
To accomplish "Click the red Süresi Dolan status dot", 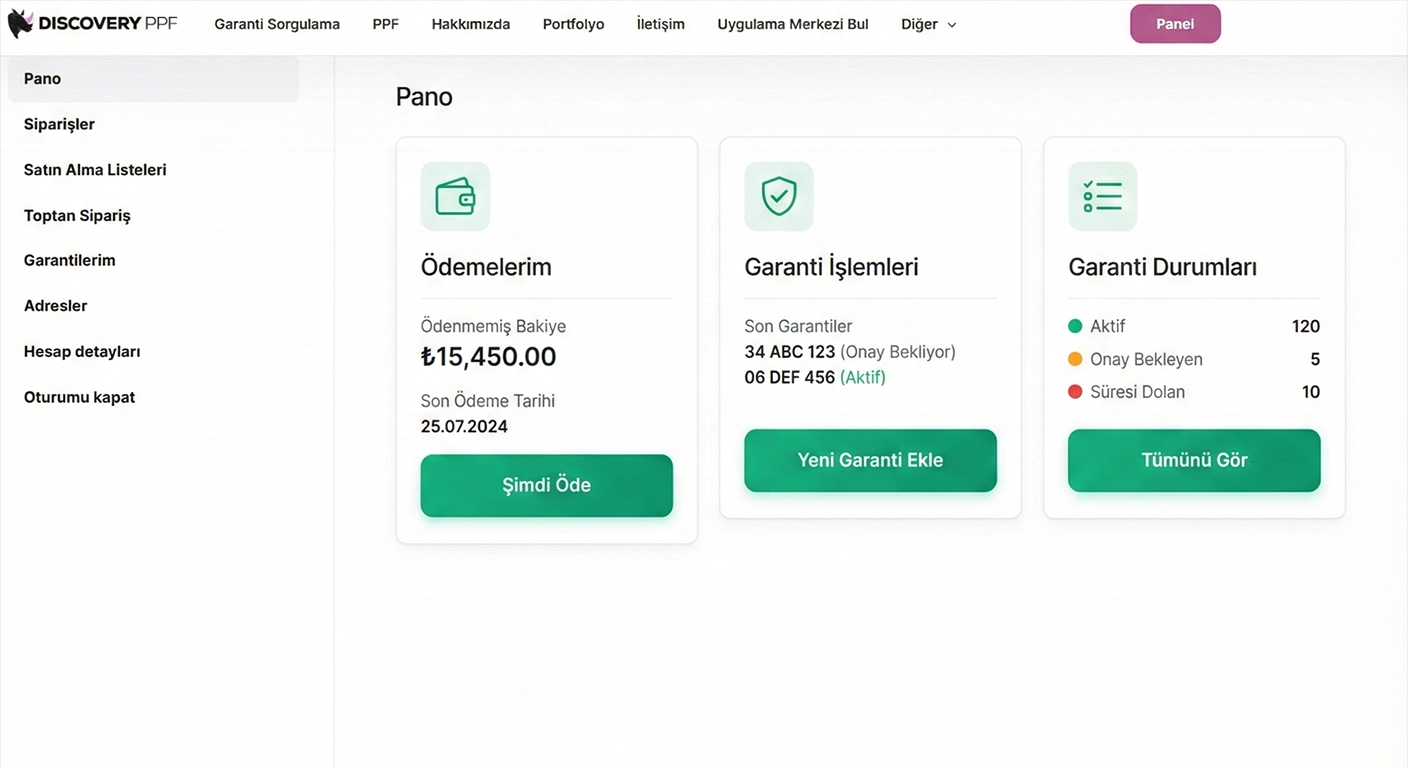I will tap(1075, 392).
